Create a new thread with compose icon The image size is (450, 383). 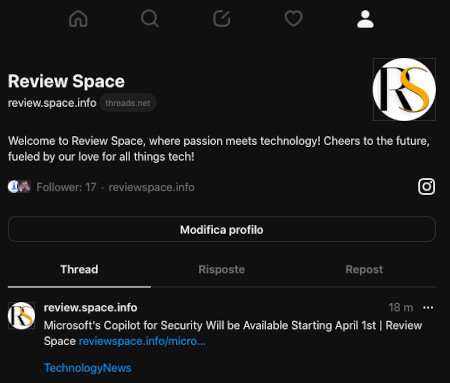coord(222,18)
